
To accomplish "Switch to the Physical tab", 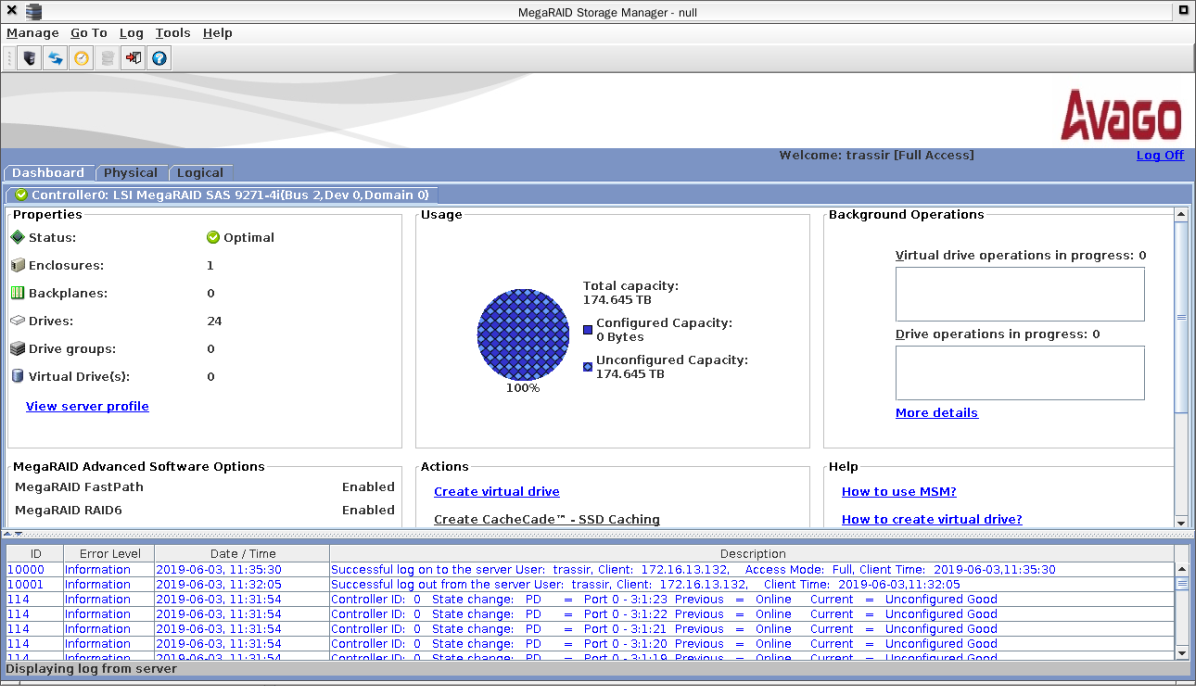I will pyautogui.click(x=131, y=173).
